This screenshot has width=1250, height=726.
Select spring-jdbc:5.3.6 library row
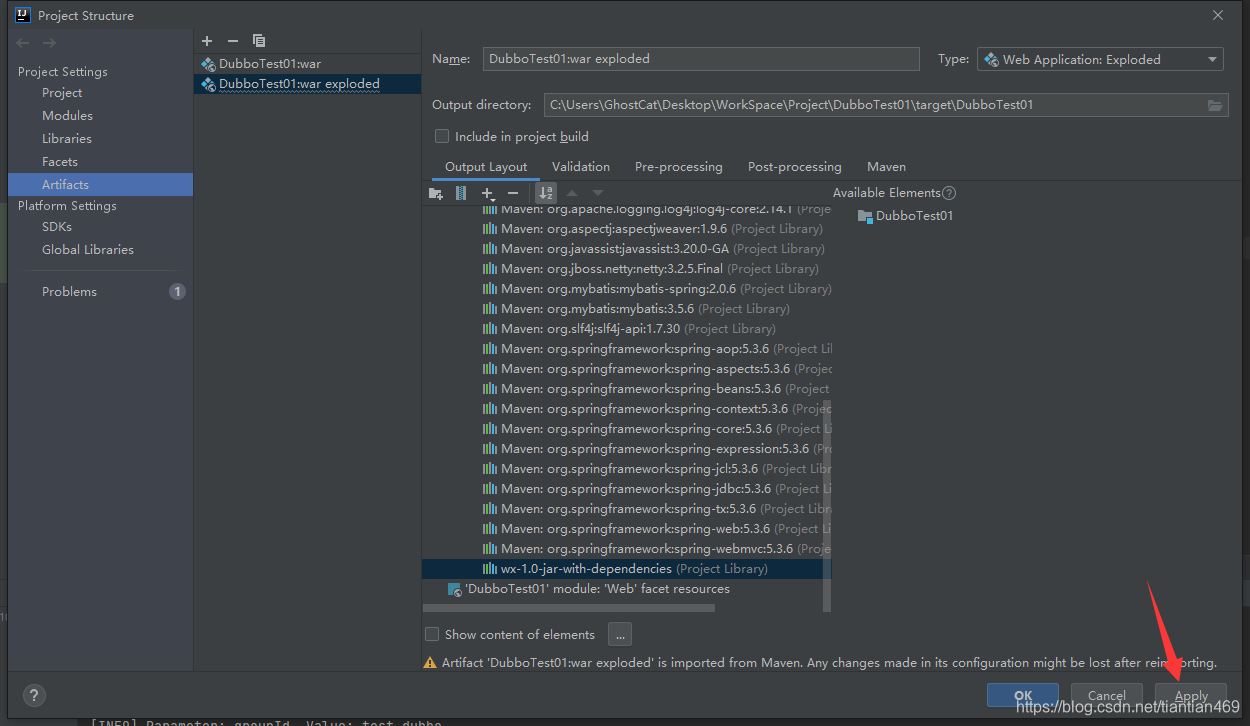click(x=626, y=489)
